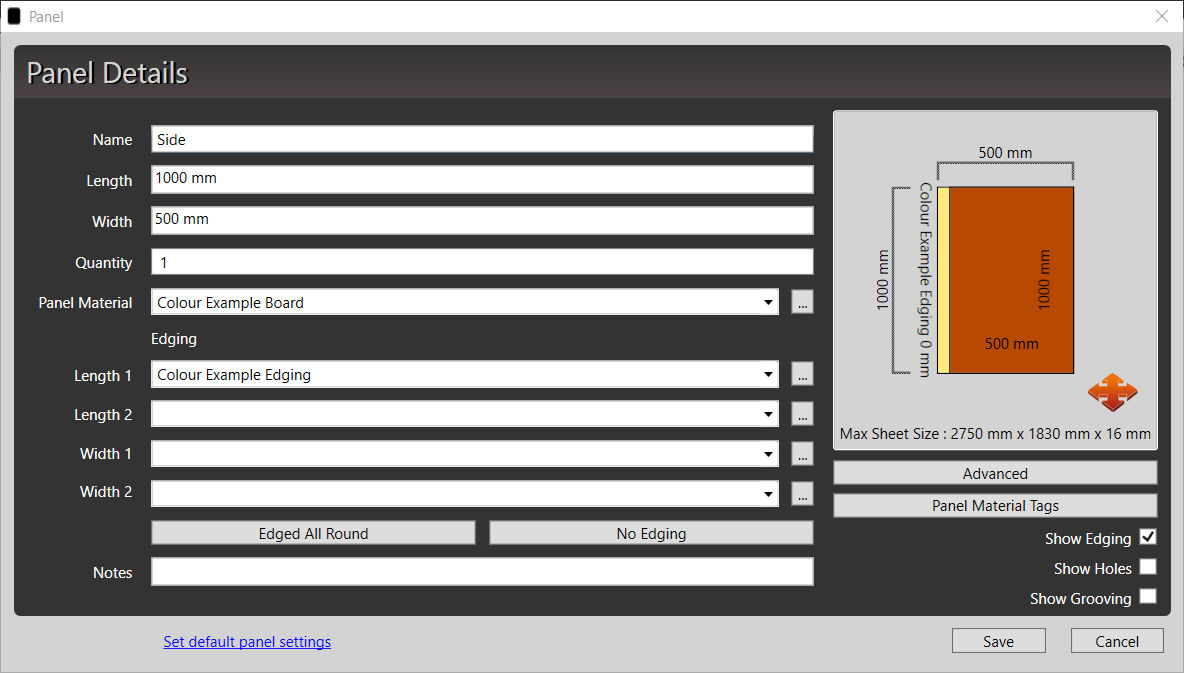Click the yellow edging strip in preview
Viewport: 1184px width, 673px height.
pyautogui.click(x=943, y=279)
